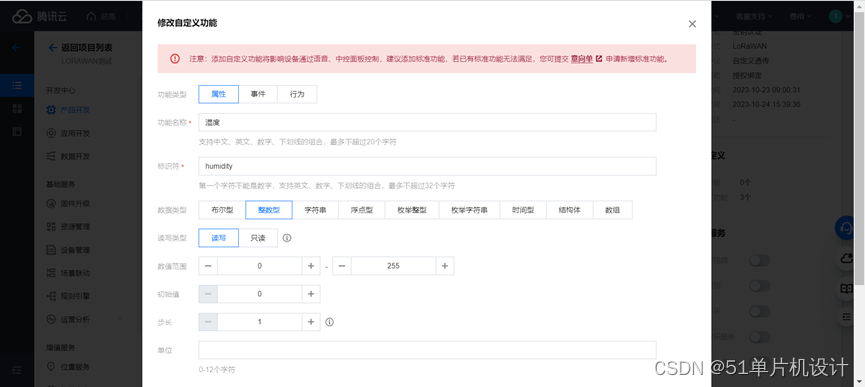This screenshot has width=865, height=387.
Task: Open the blue headset support floating button
Action: click(x=845, y=227)
